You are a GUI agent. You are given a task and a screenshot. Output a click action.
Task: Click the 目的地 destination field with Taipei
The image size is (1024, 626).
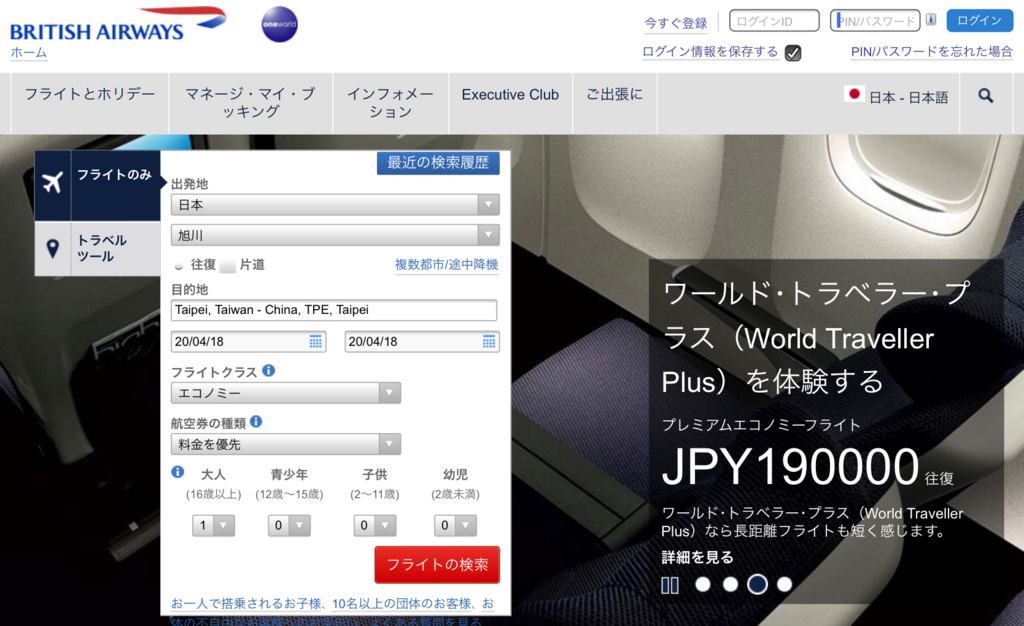(x=334, y=310)
